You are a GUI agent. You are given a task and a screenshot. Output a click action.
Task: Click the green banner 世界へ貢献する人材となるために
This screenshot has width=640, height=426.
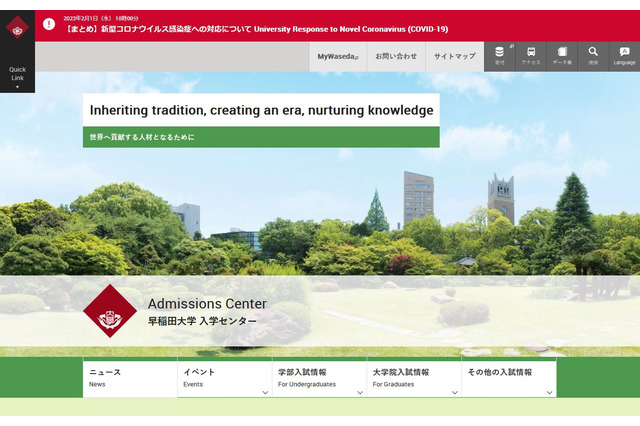[x=261, y=137]
